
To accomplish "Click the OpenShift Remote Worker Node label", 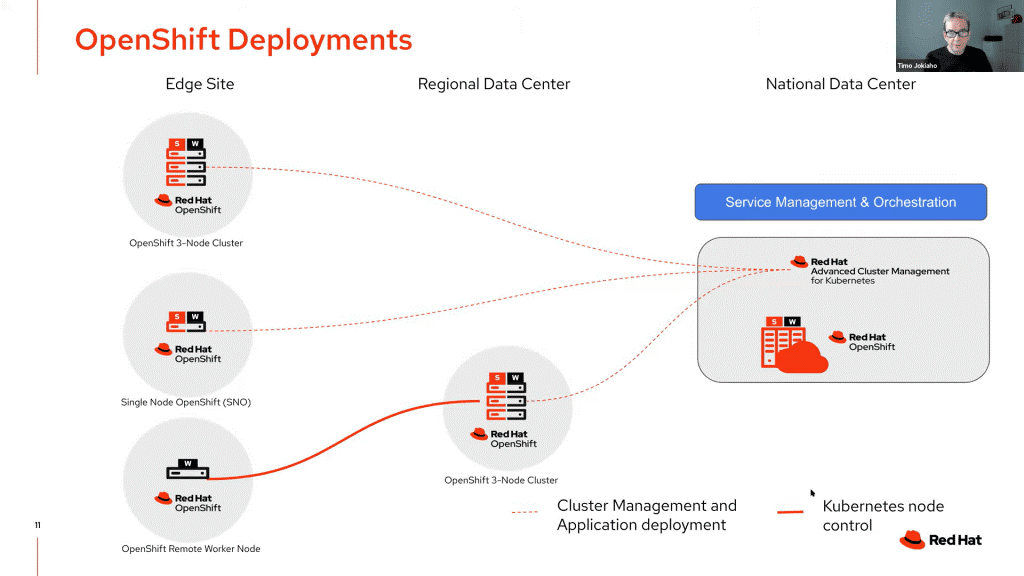I will click(x=191, y=548).
